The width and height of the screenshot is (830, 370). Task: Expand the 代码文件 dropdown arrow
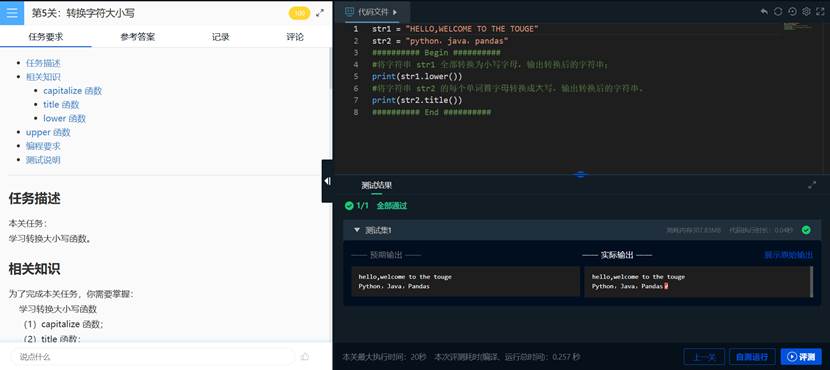tap(395, 12)
